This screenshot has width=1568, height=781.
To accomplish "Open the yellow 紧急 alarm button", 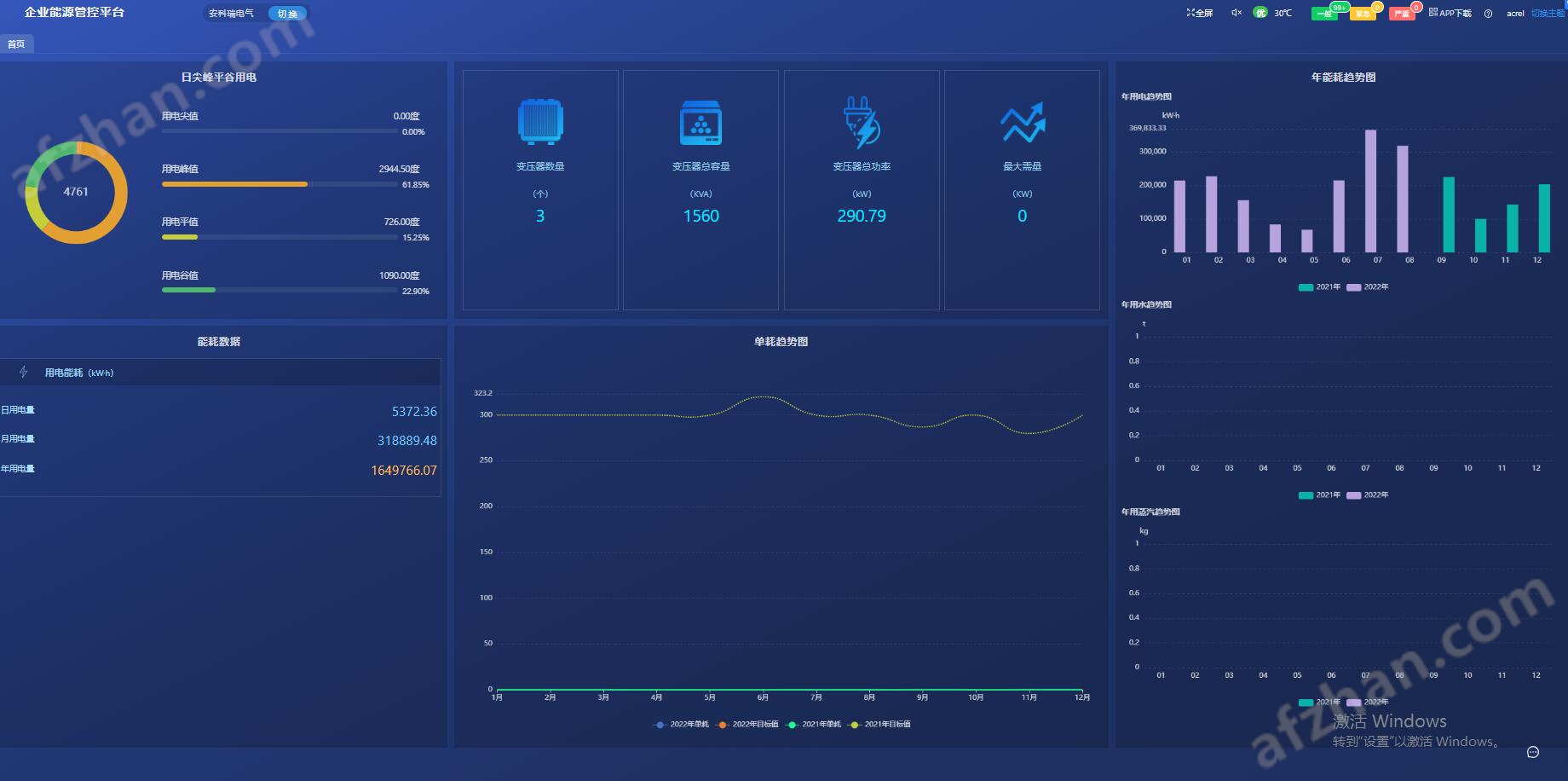I will [1363, 14].
